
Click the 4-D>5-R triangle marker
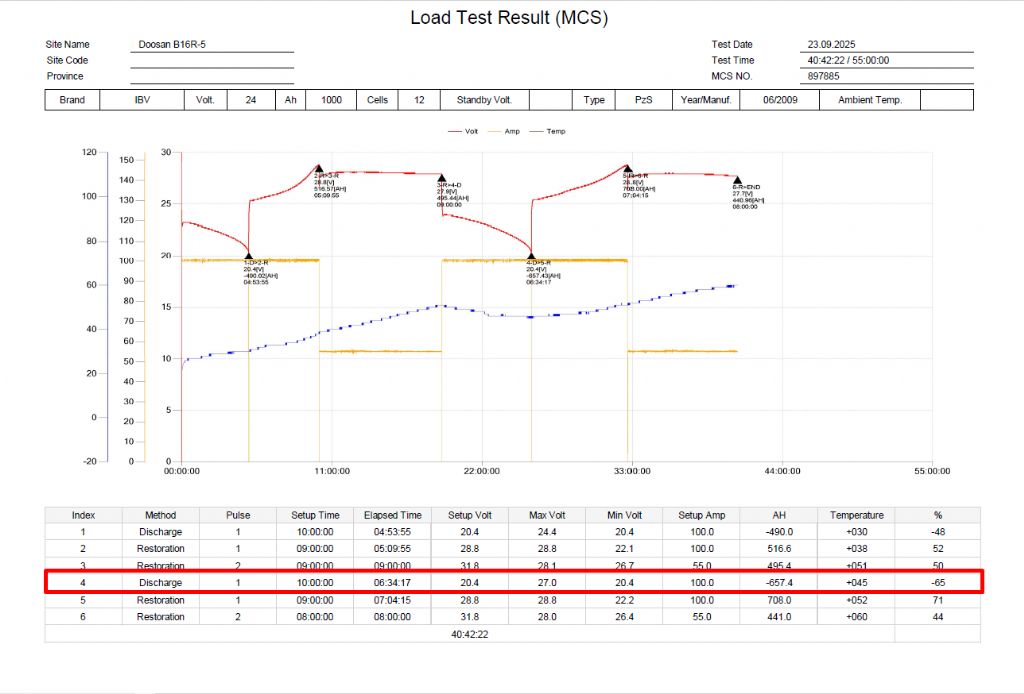531,256
